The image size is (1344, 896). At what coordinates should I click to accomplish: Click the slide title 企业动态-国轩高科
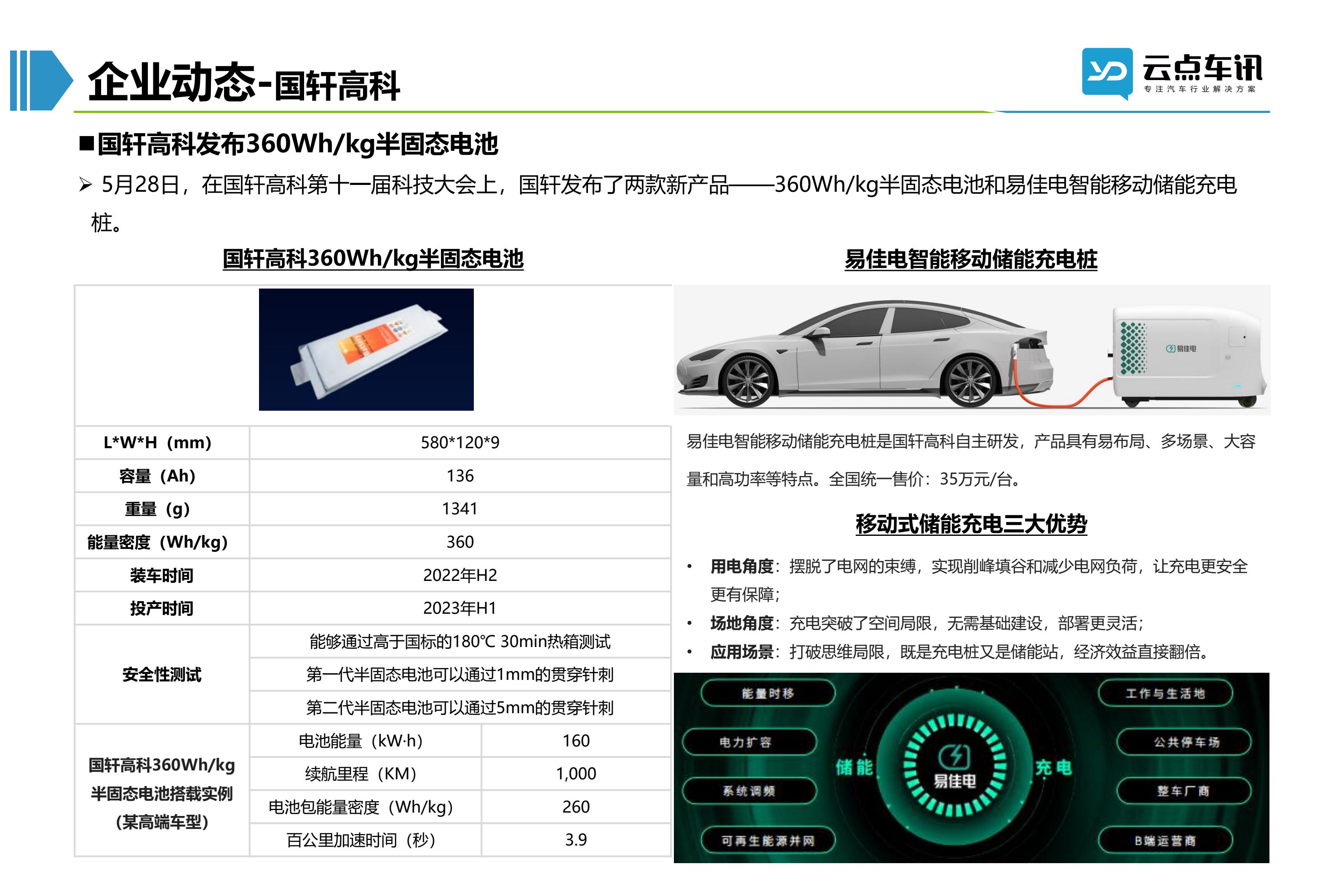click(244, 82)
